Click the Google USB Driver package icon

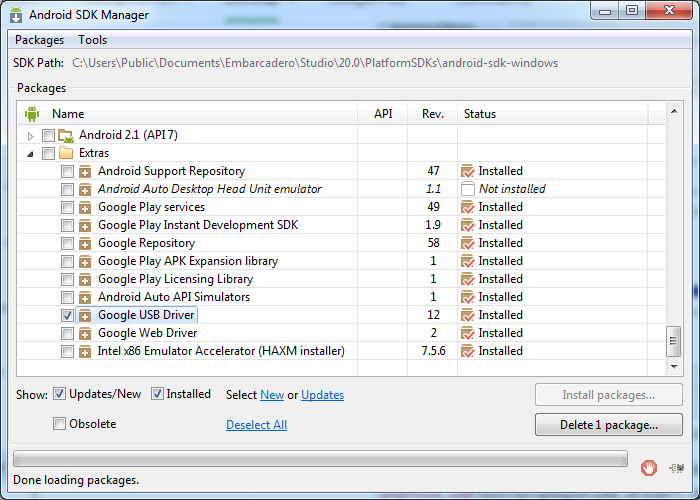click(85, 315)
